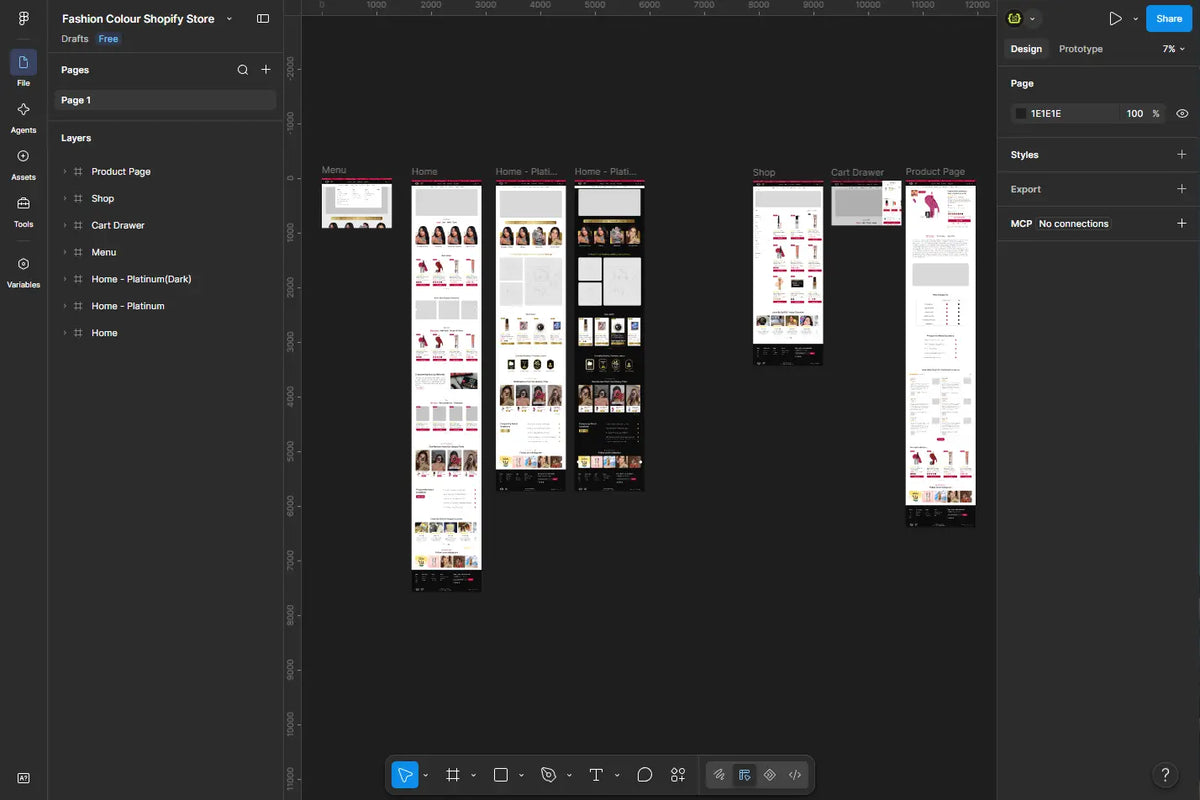
Task: Open the Assets sidebar panel
Action: coord(23,164)
